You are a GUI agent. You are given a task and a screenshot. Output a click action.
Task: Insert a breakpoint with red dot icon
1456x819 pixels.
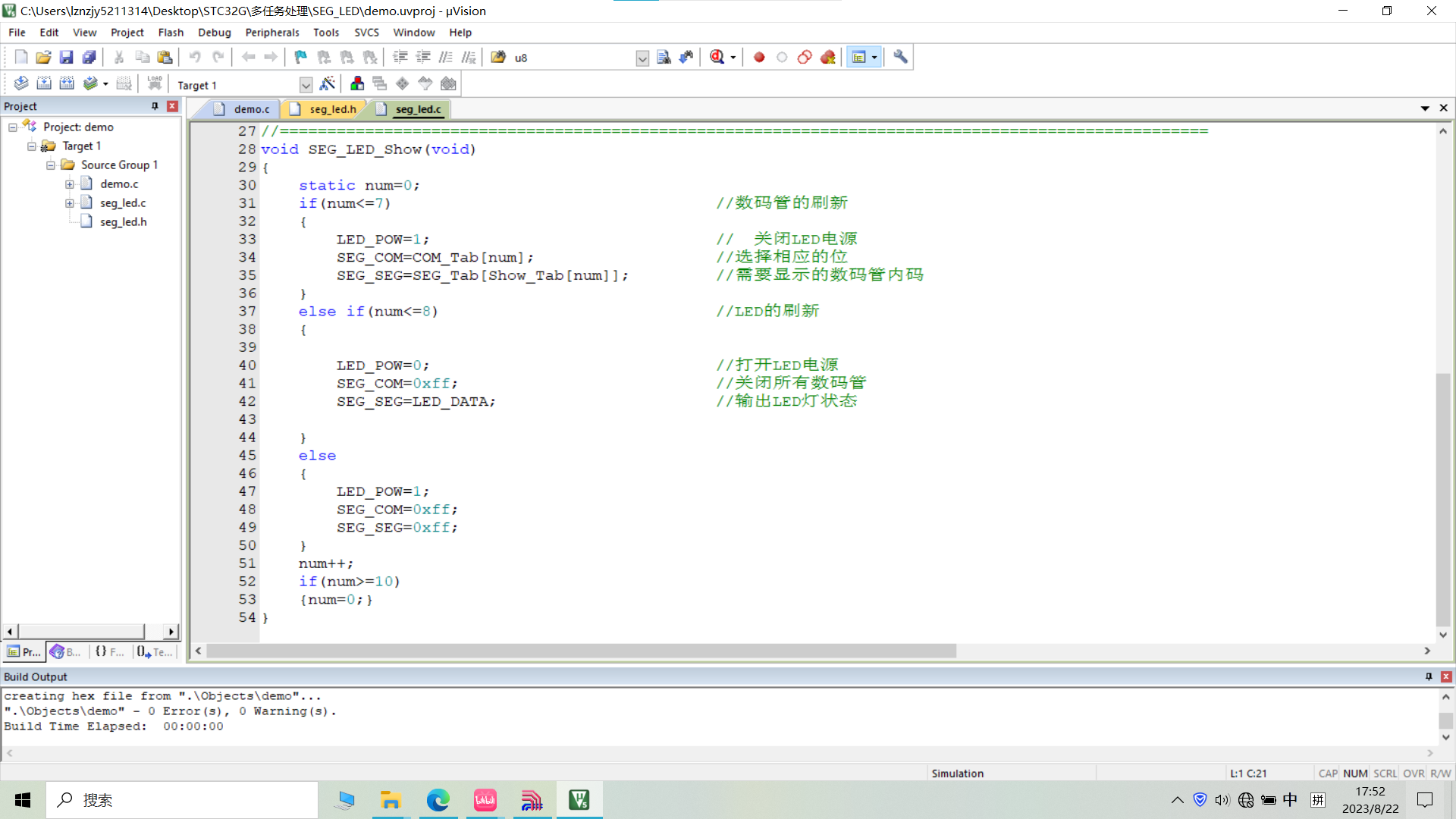[759, 57]
